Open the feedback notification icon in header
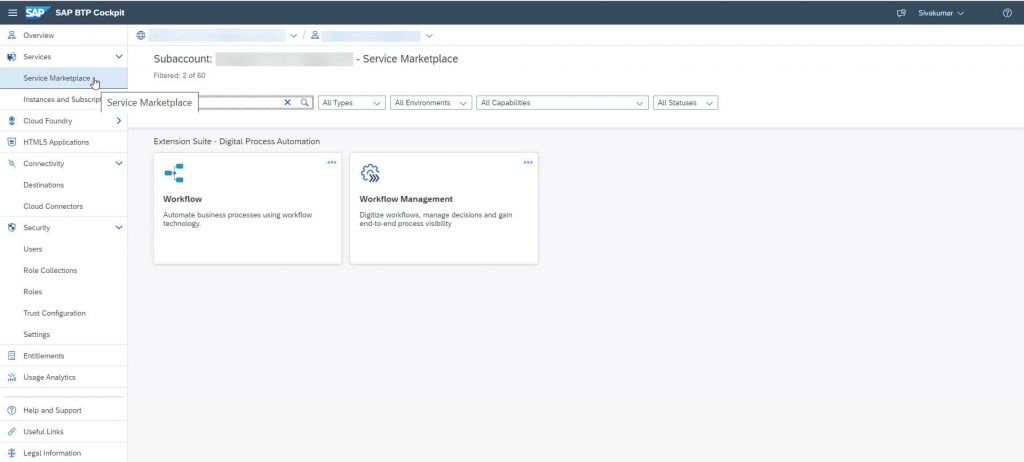Screen dimensions: 1024x462 [x=901, y=13]
